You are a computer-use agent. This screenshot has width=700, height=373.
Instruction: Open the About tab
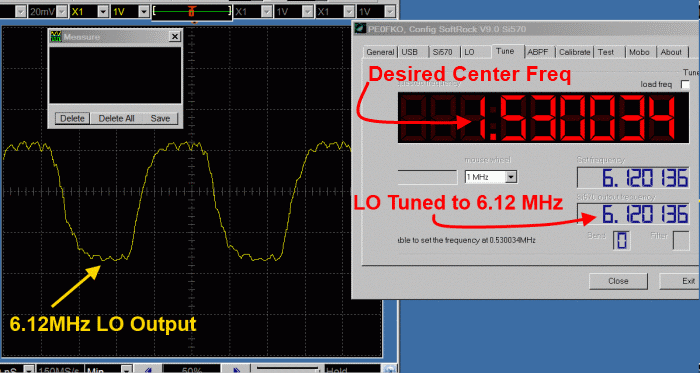tap(671, 52)
